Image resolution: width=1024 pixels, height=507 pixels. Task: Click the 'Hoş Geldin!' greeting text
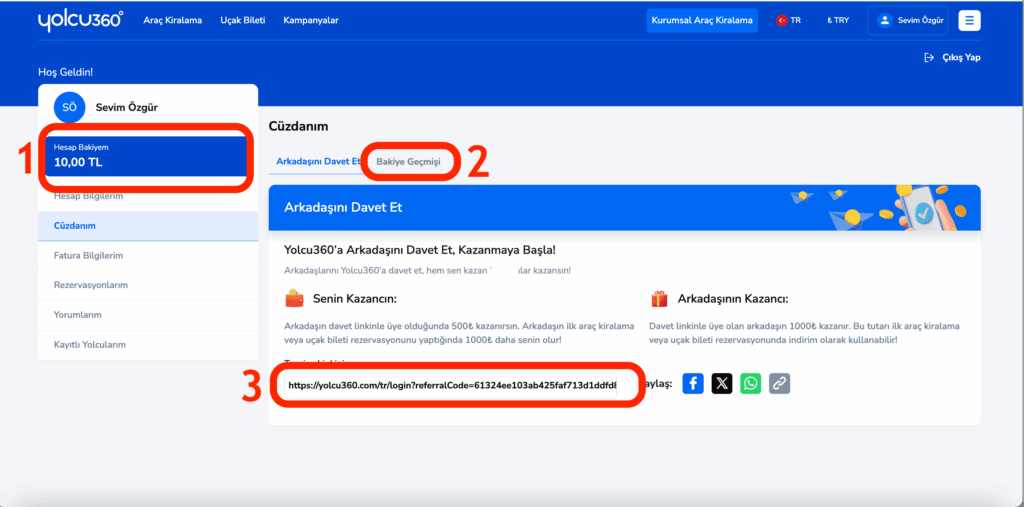[65, 72]
